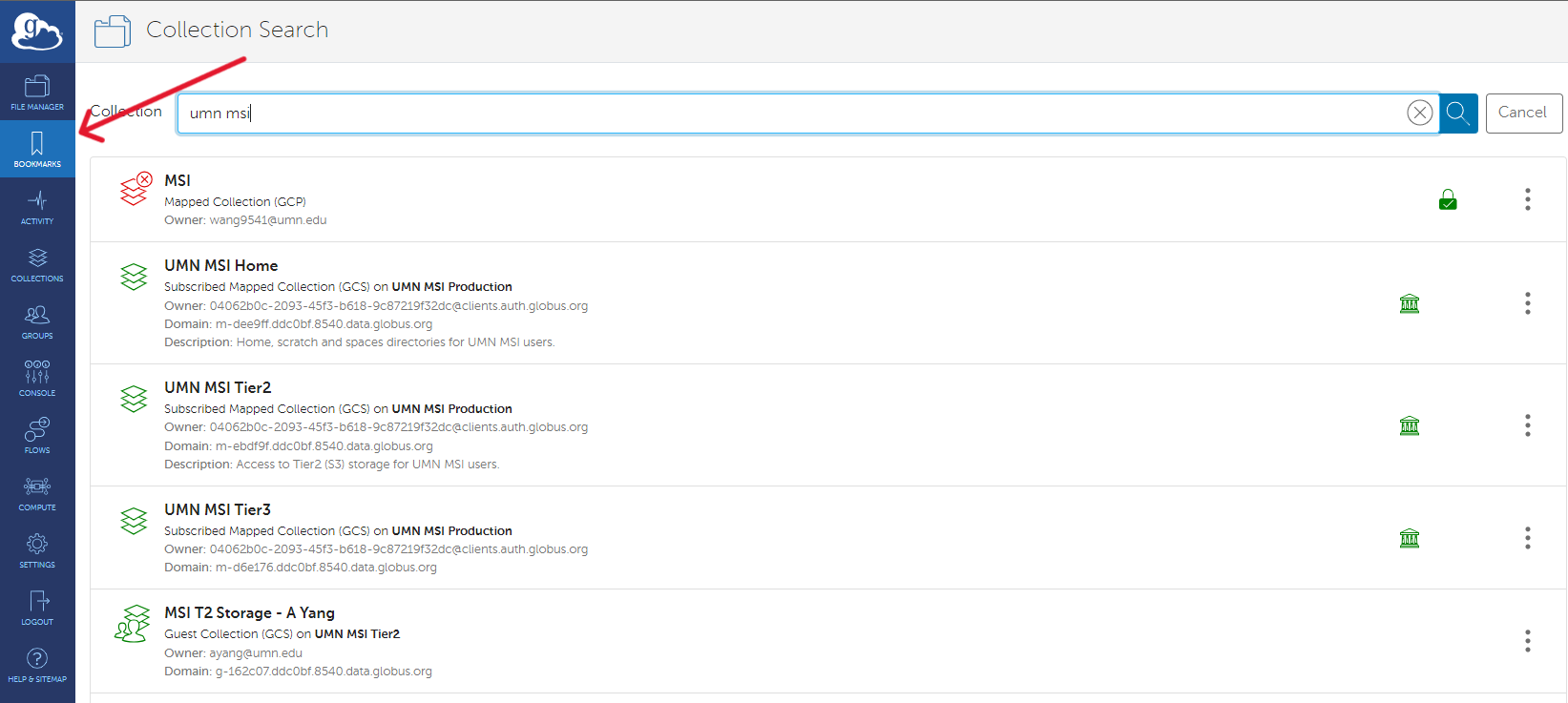Select the UMN MSI Home title

click(x=221, y=265)
